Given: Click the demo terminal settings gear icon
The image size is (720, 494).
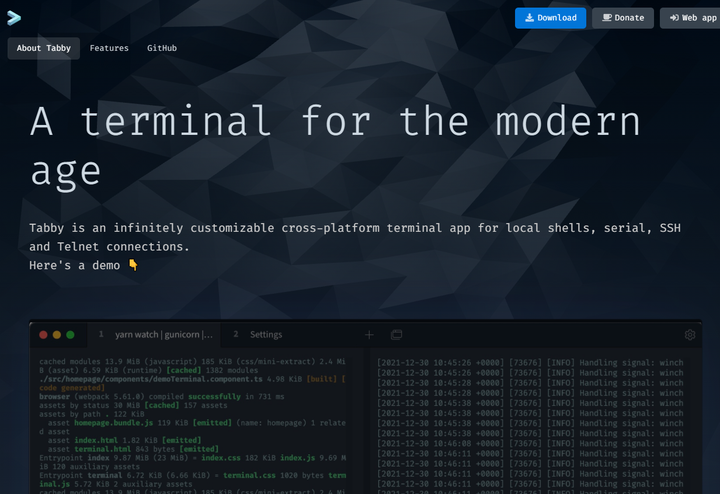Looking at the screenshot, I should [x=690, y=335].
